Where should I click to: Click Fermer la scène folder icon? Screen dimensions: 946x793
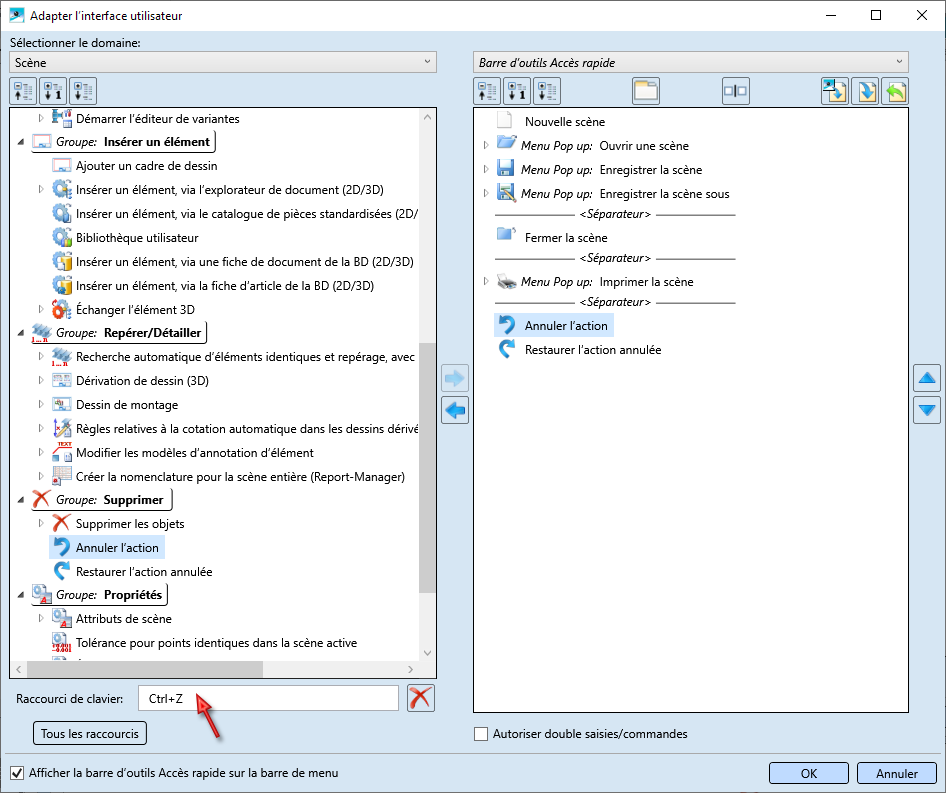coord(506,235)
